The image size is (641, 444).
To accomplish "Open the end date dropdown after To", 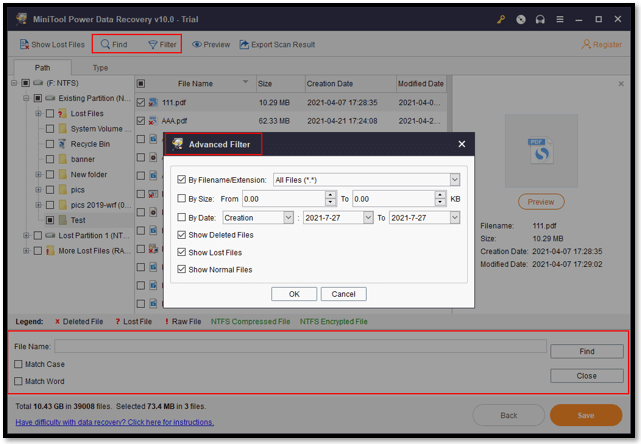I will click(455, 218).
